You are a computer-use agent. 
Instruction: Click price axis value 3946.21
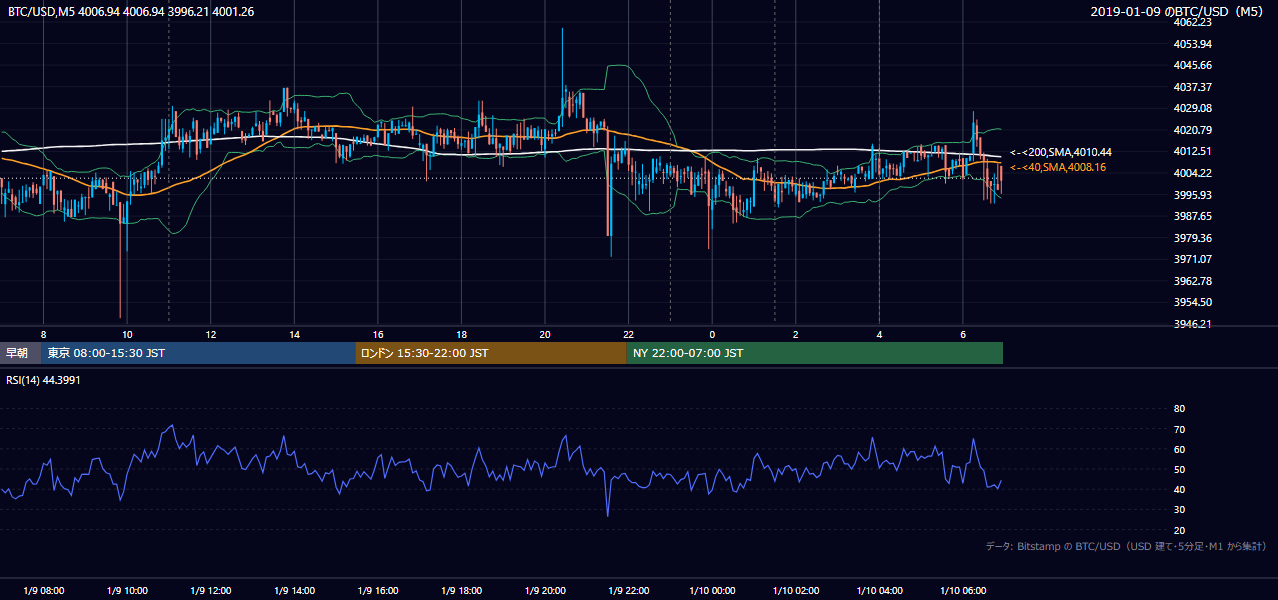[1193, 324]
